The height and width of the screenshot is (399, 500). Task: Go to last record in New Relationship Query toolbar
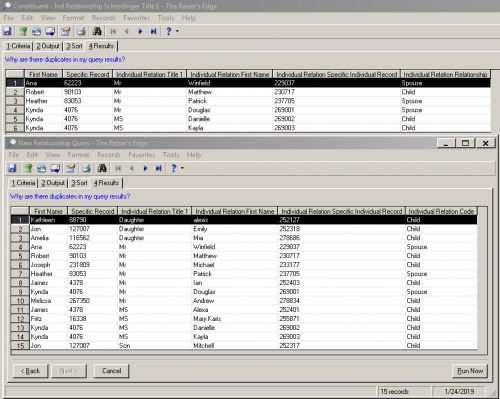158,168
